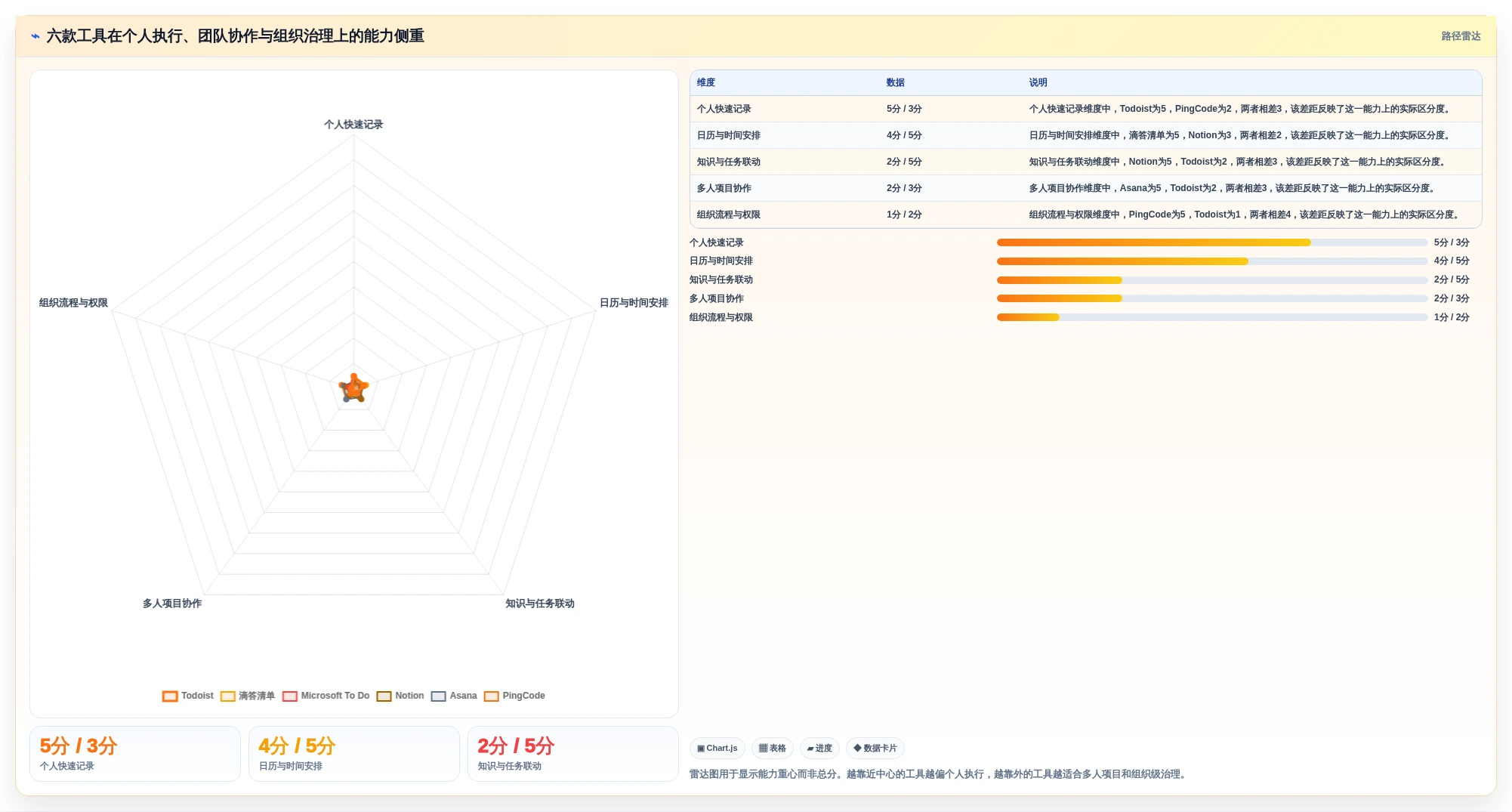Viewport: 1512px width, 812px height.
Task: Open the 5分 / 3分 data card
Action: point(135,754)
